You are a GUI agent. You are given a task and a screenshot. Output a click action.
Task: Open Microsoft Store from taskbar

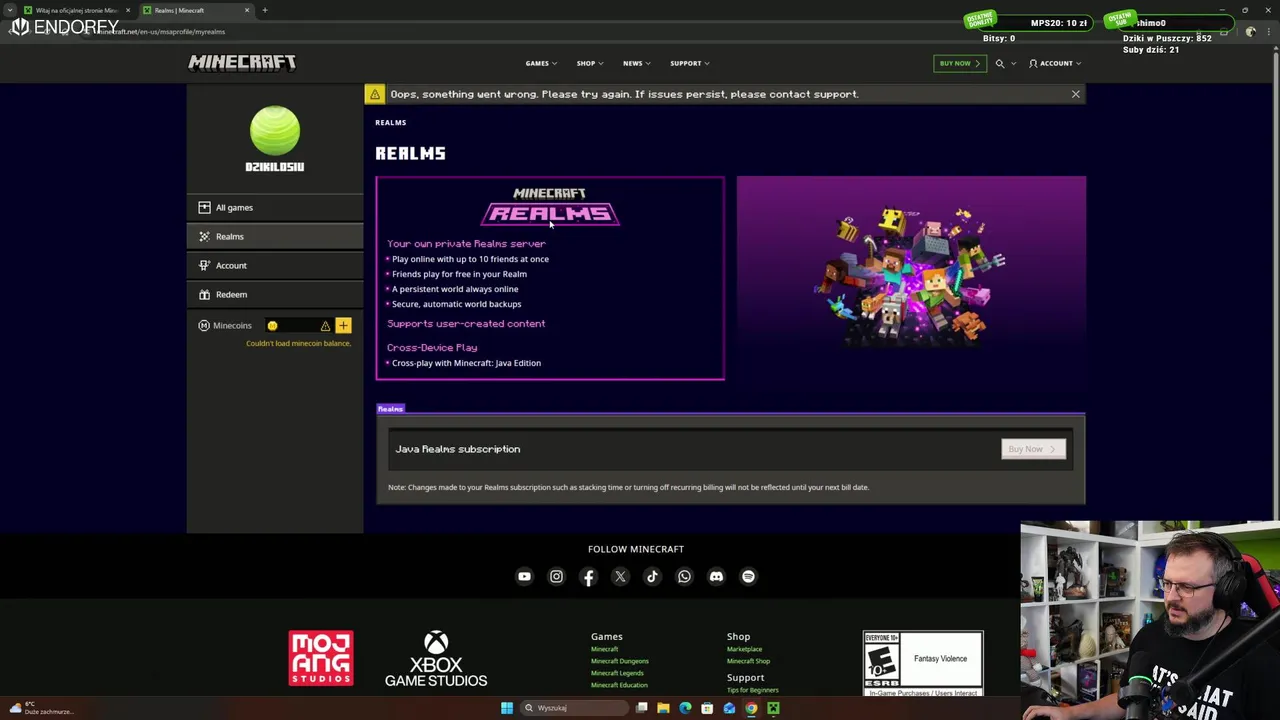point(707,708)
